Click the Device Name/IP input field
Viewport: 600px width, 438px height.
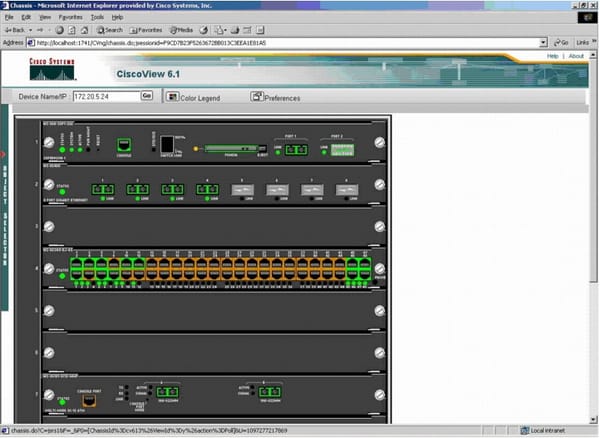pos(104,97)
